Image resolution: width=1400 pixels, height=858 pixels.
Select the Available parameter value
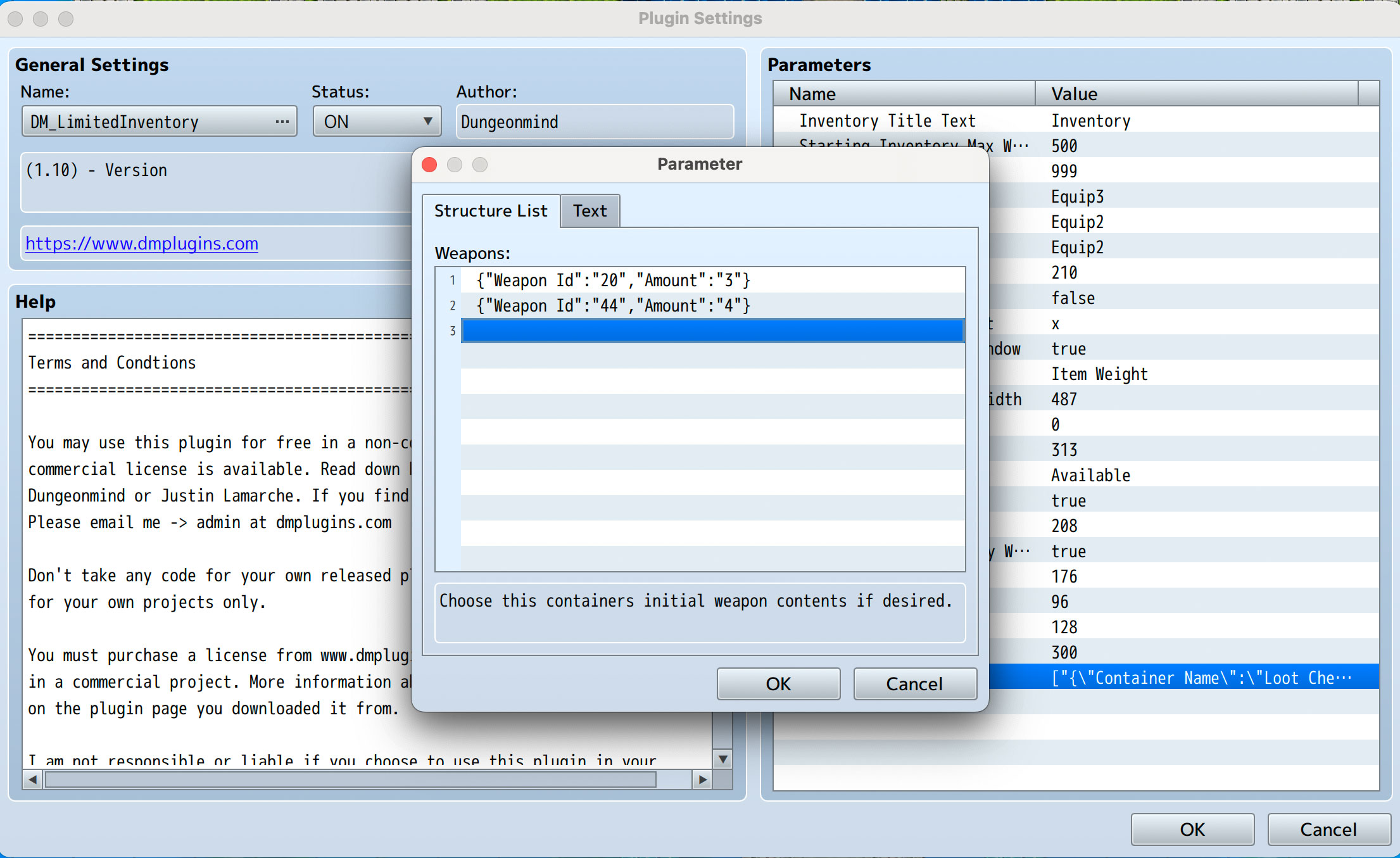[x=1090, y=475]
